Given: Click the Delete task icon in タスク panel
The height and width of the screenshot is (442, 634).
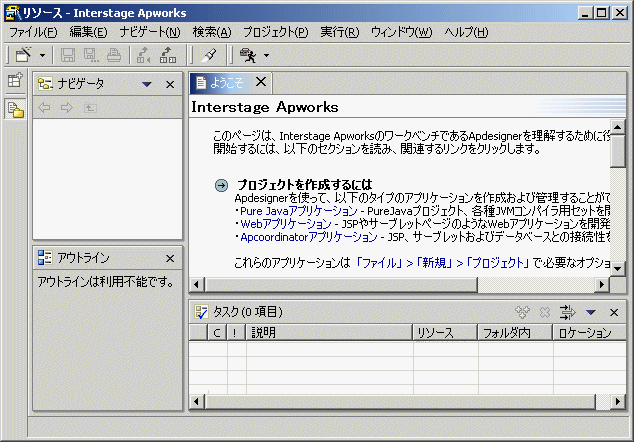Looking at the screenshot, I should pyautogui.click(x=545, y=312).
